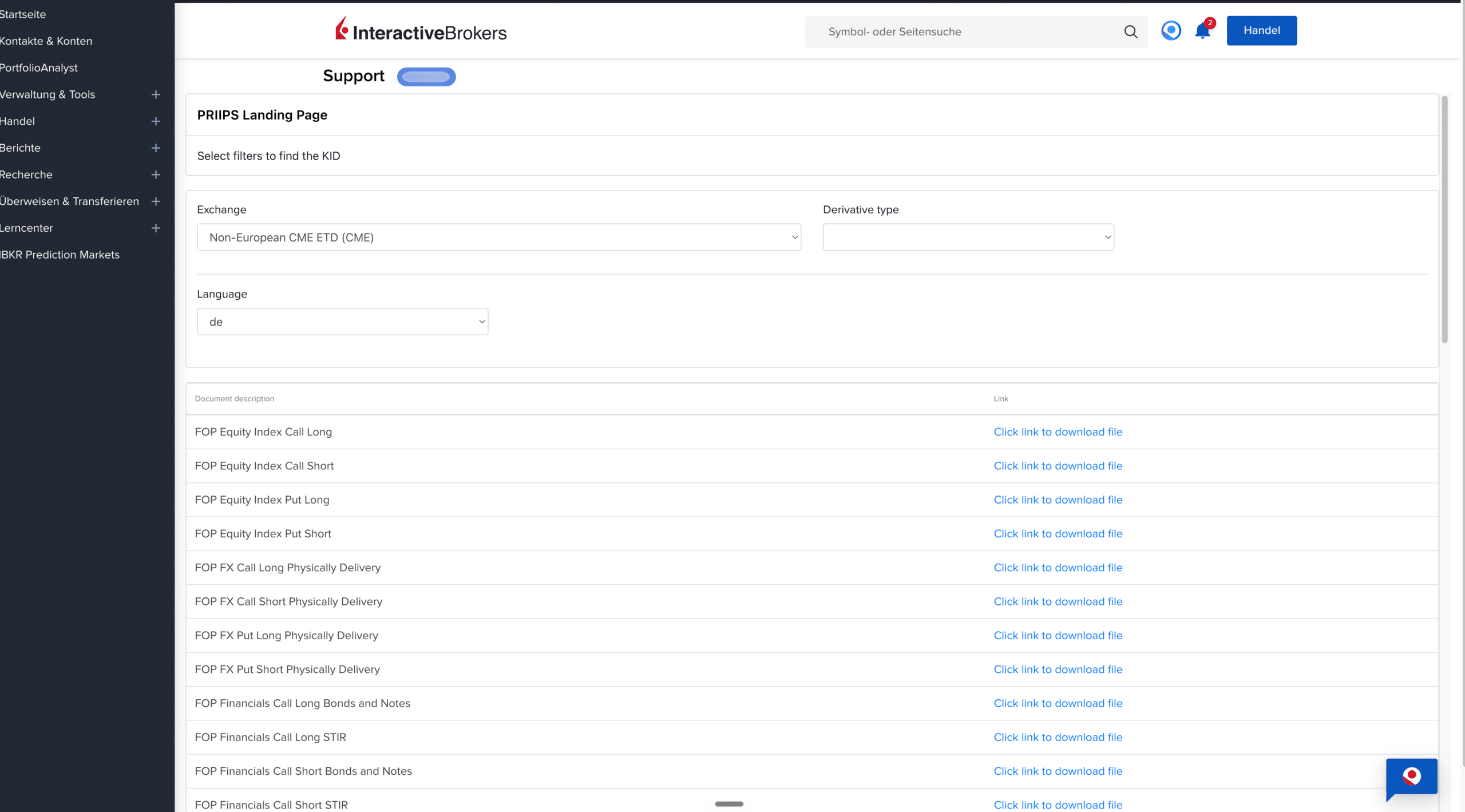Click FOP FX Put Long Physically Delivery text
This screenshot has width=1465, height=812.
click(286, 635)
